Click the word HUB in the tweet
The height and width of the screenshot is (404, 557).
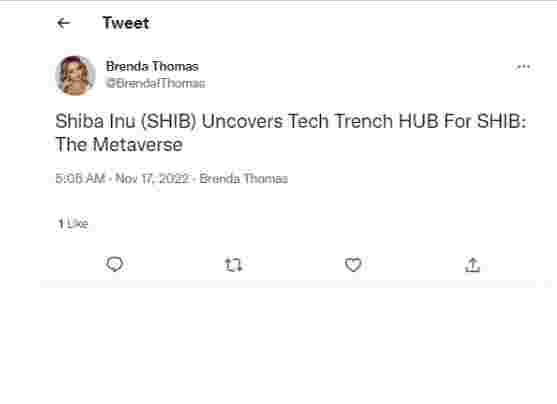[x=418, y=121]
